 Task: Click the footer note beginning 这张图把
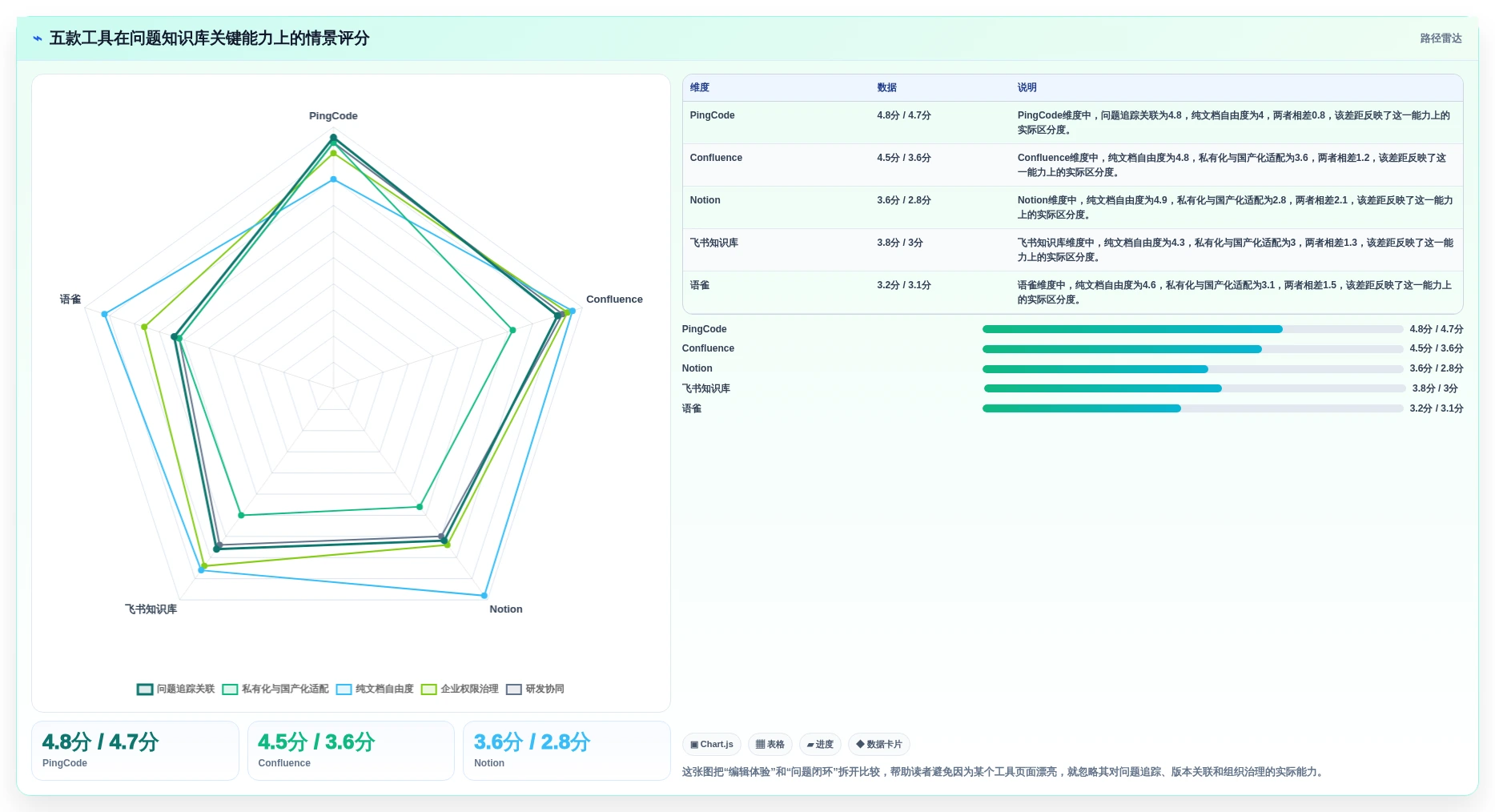(x=1004, y=772)
